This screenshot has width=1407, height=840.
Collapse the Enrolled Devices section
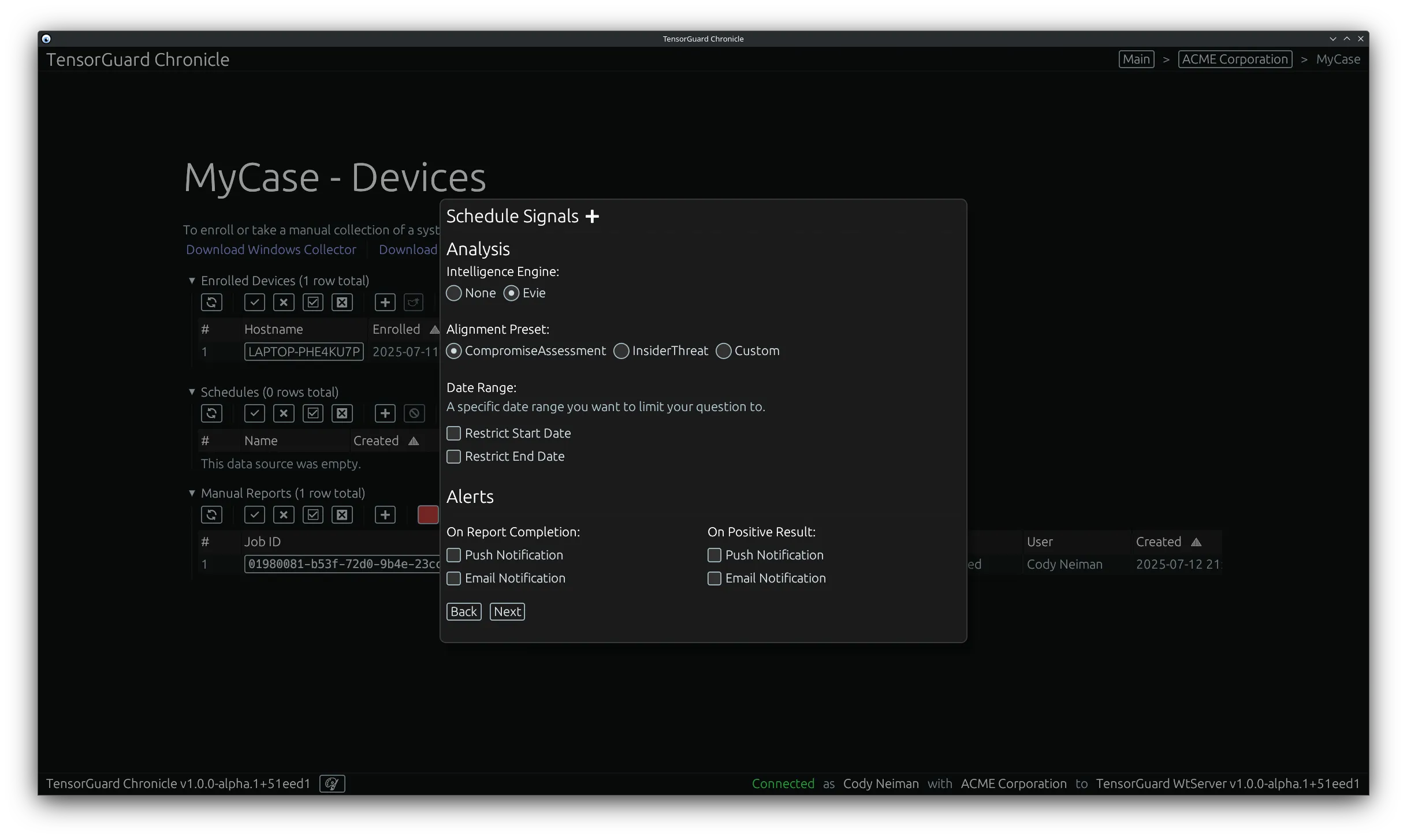tap(192, 281)
